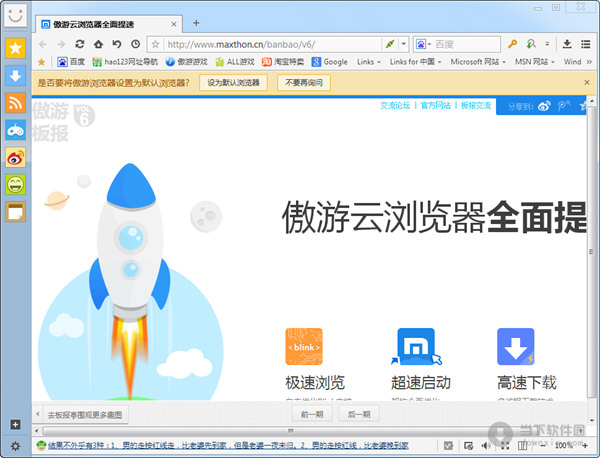Go forward to next page
The image size is (600, 458).
point(61,44)
